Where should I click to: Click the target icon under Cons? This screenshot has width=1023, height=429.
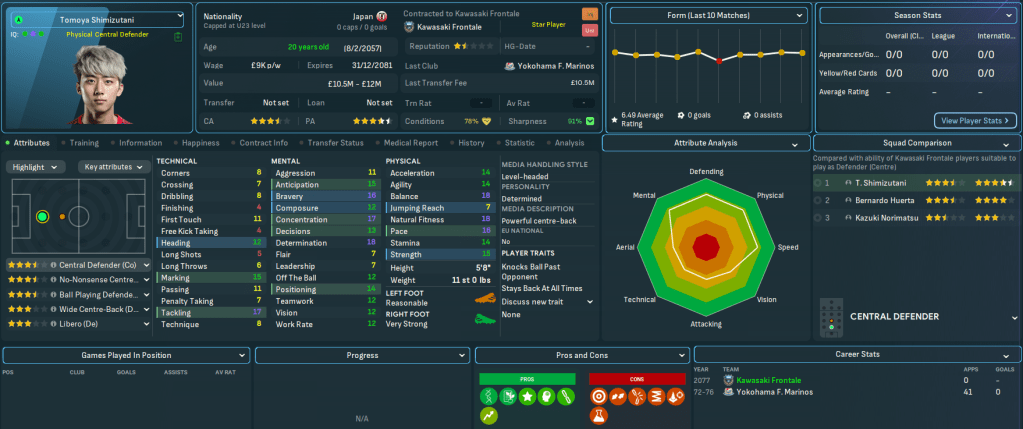[599, 397]
